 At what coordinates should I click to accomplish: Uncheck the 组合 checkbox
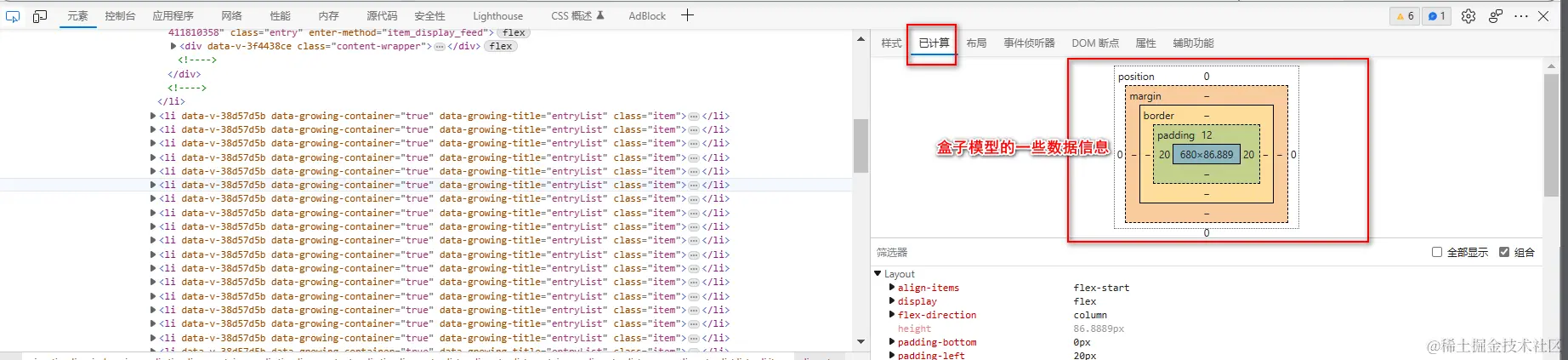[1503, 252]
